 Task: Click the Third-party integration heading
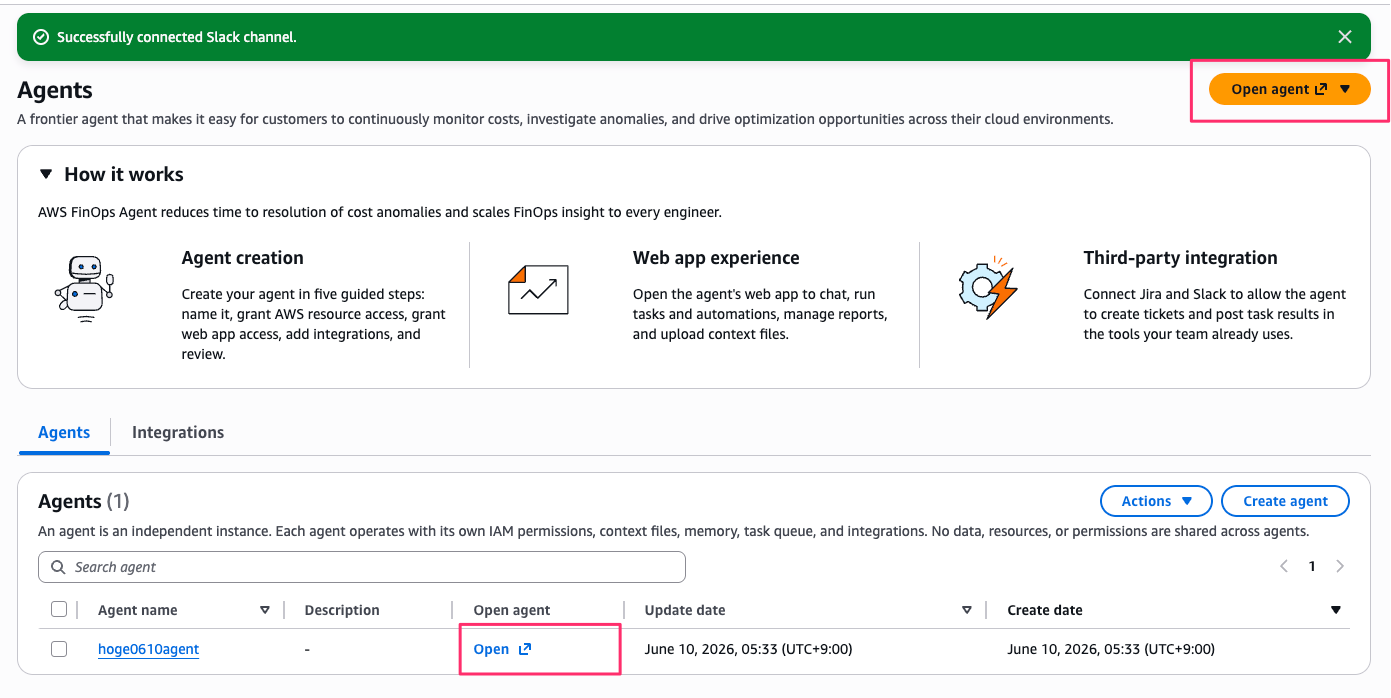click(x=1180, y=258)
